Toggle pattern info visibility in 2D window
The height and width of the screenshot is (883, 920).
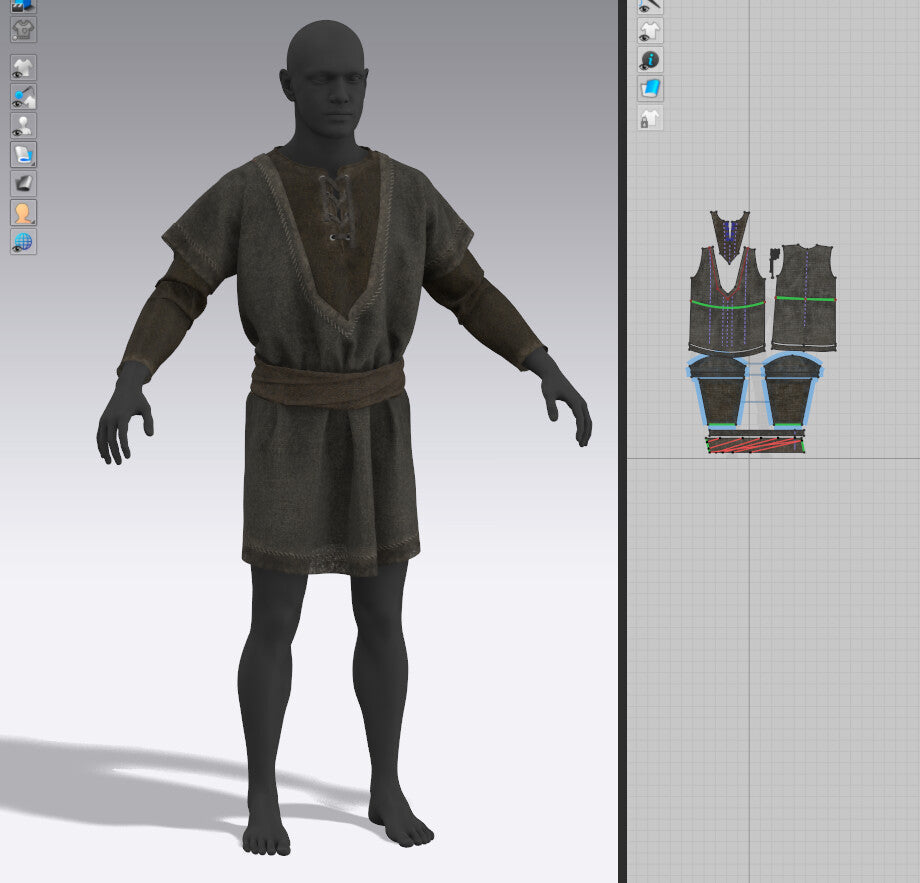pos(650,59)
